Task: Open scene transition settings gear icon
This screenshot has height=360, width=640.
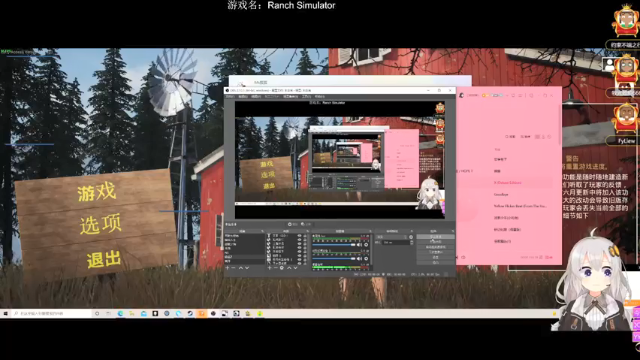Action: tap(411, 237)
